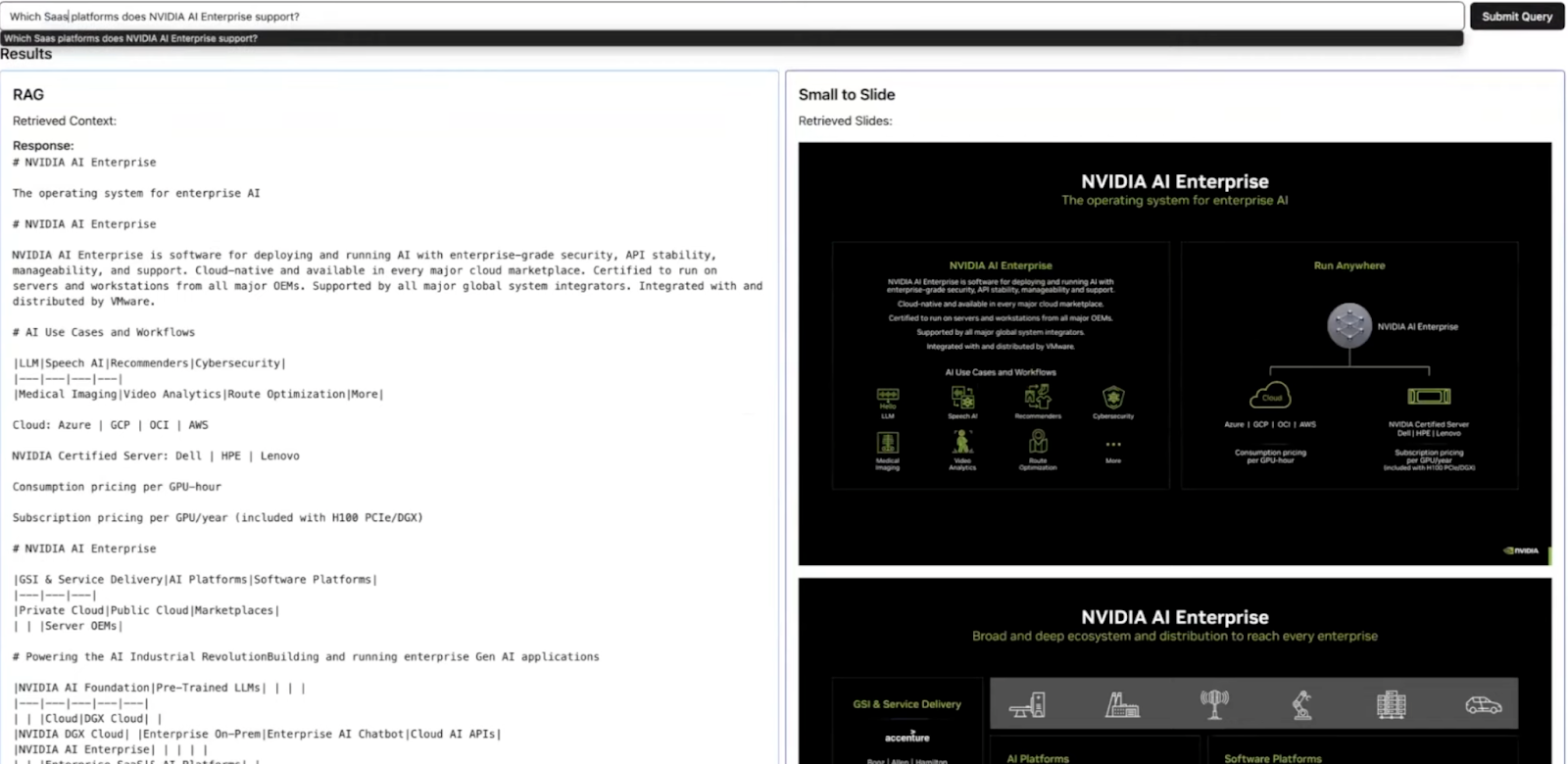Click 'The operating system for enterprise AI' response line
This screenshot has width=1568, height=764.
coord(136,194)
